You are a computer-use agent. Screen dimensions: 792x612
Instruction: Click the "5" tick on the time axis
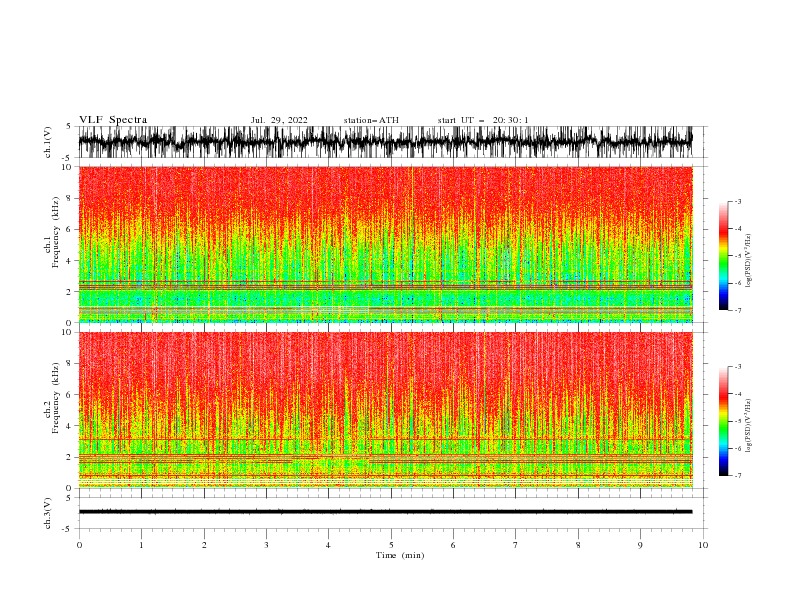click(391, 545)
